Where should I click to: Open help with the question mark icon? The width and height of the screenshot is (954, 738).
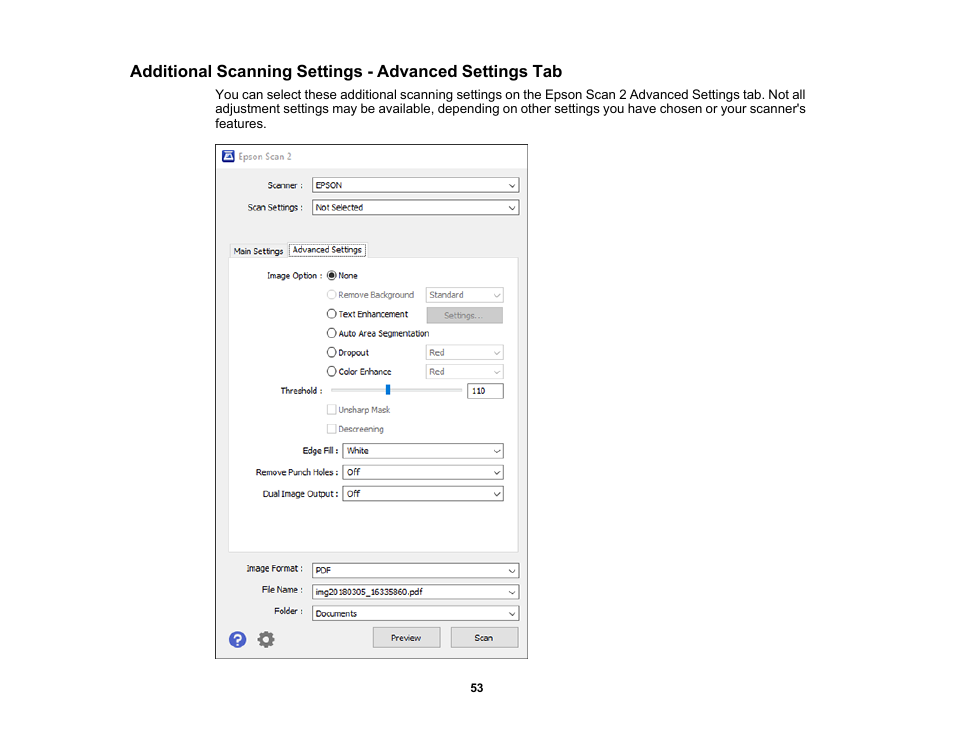click(237, 639)
